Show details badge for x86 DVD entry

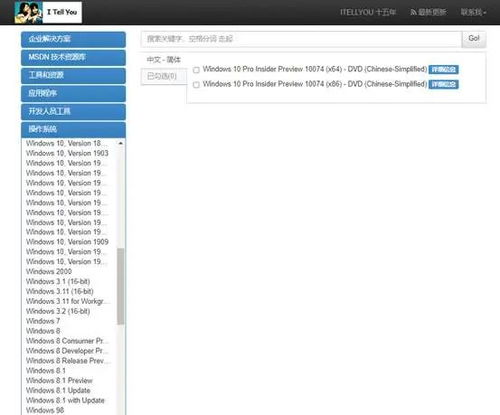pyautogui.click(x=443, y=84)
